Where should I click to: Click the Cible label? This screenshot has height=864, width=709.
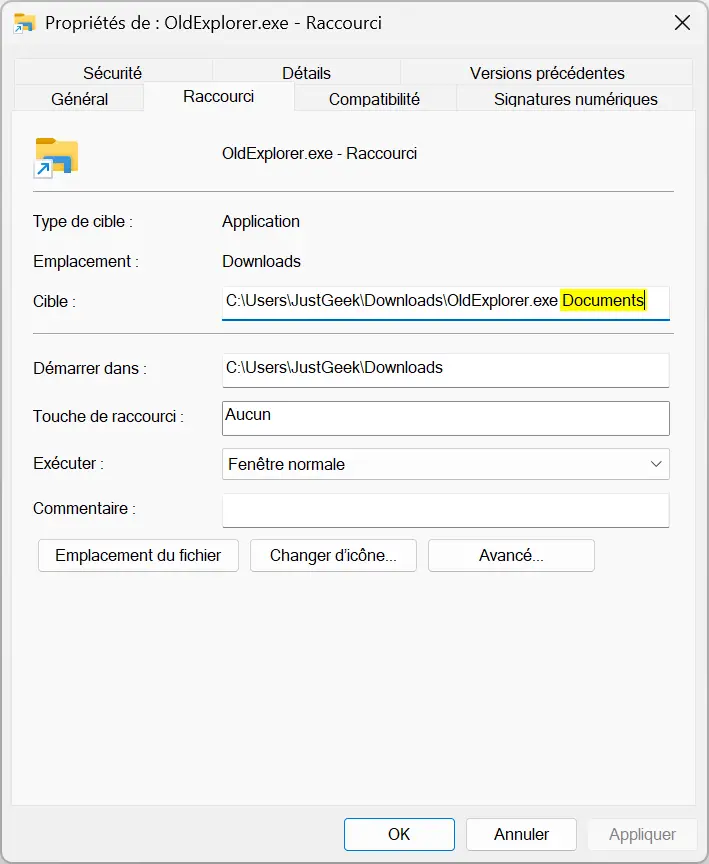[54, 301]
